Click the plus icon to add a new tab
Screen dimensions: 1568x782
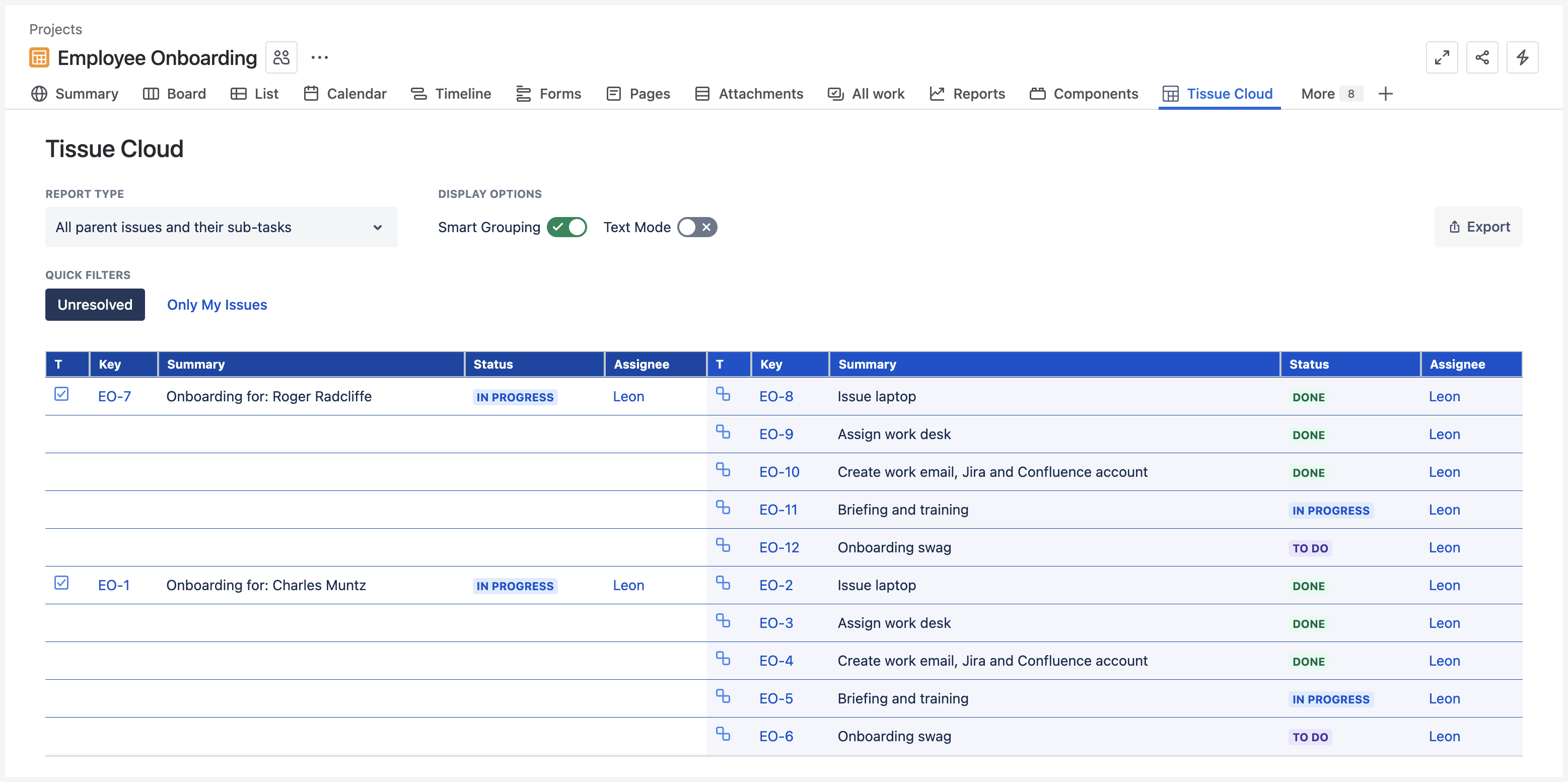pos(1386,94)
